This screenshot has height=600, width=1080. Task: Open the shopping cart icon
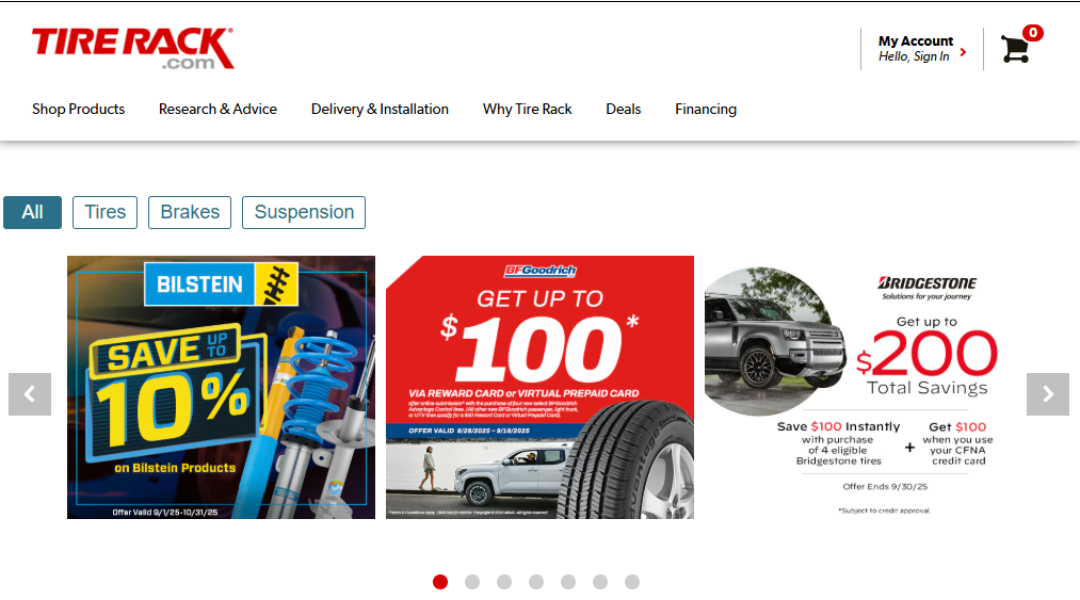[1015, 49]
